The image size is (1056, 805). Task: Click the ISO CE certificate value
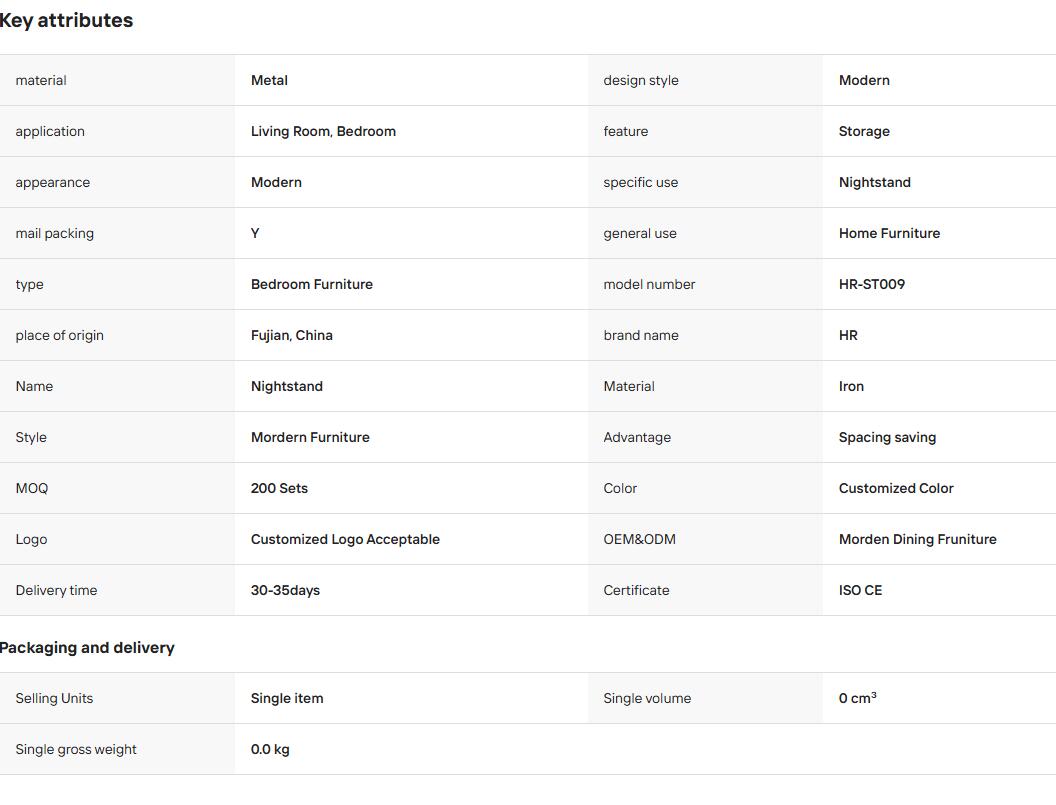(x=860, y=591)
